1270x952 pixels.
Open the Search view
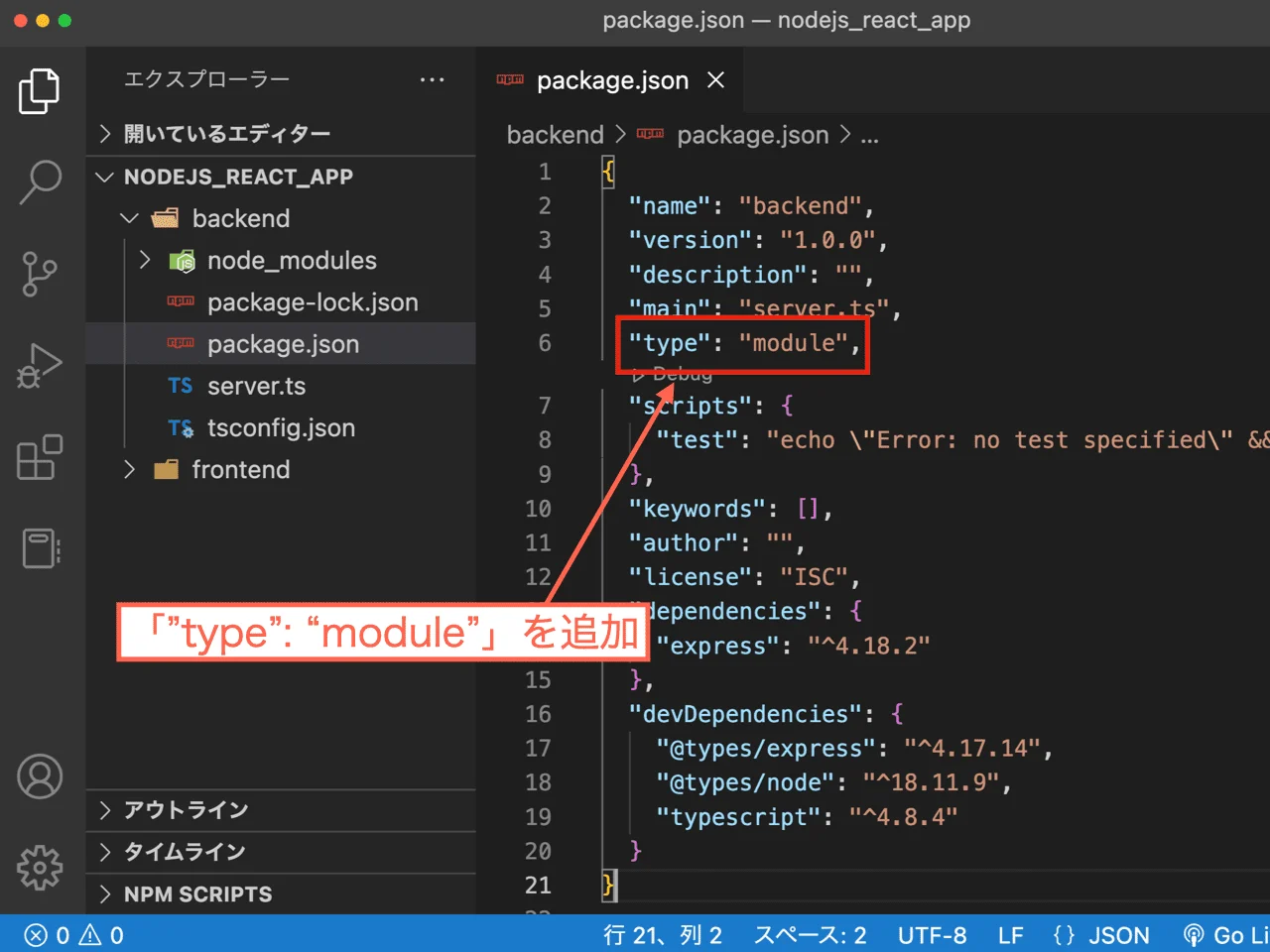click(x=40, y=180)
